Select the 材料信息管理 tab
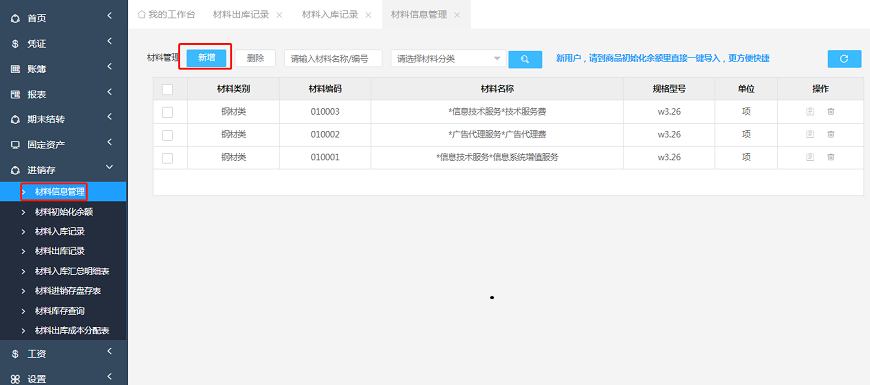870x385 pixels. pyautogui.click(x=418, y=14)
